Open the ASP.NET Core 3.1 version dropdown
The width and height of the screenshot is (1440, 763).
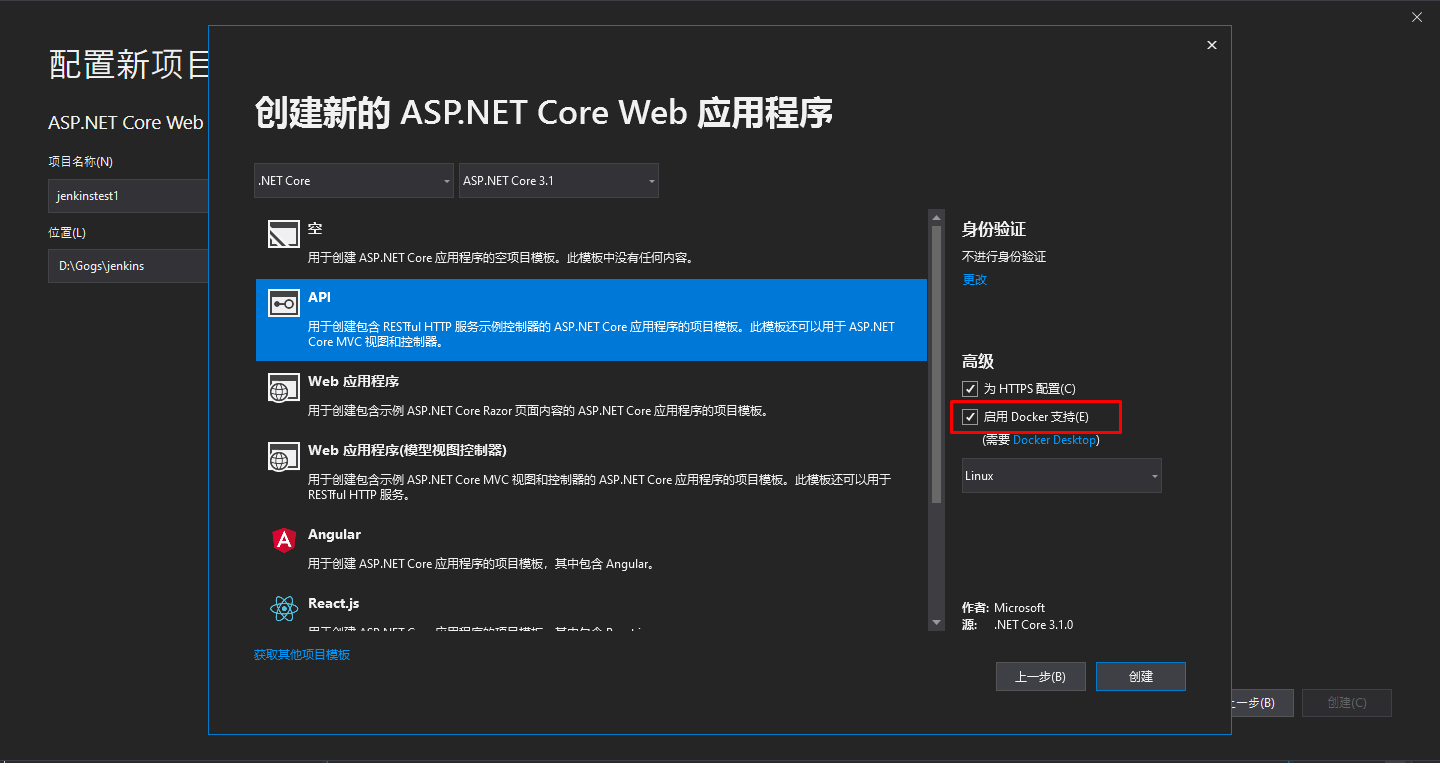(x=558, y=181)
